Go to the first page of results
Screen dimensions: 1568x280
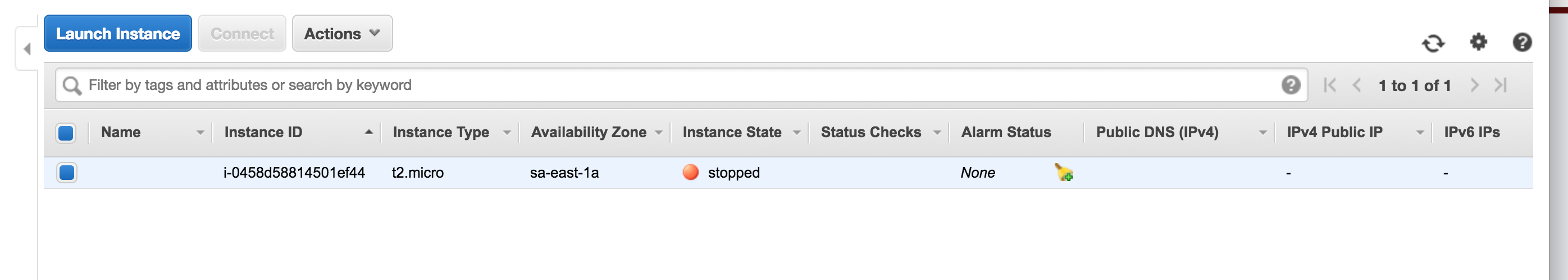pyautogui.click(x=1330, y=85)
